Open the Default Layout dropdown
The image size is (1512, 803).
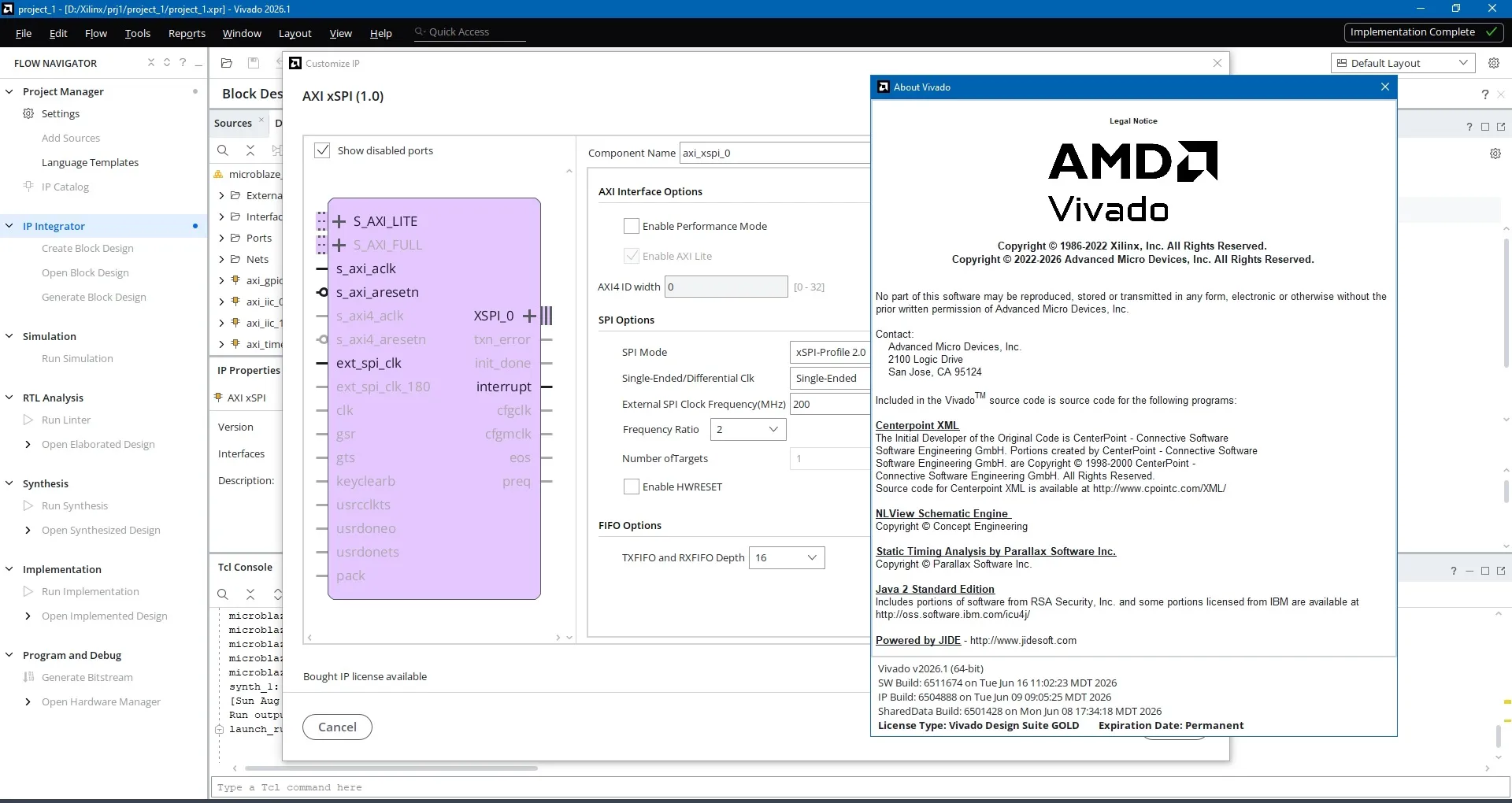point(1403,63)
